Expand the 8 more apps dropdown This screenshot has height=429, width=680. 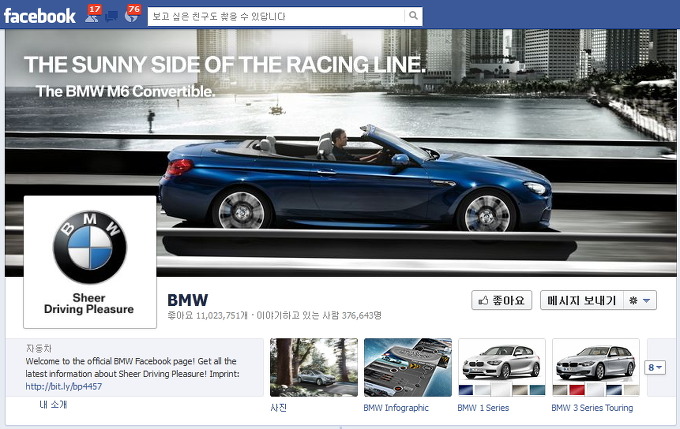pos(657,368)
